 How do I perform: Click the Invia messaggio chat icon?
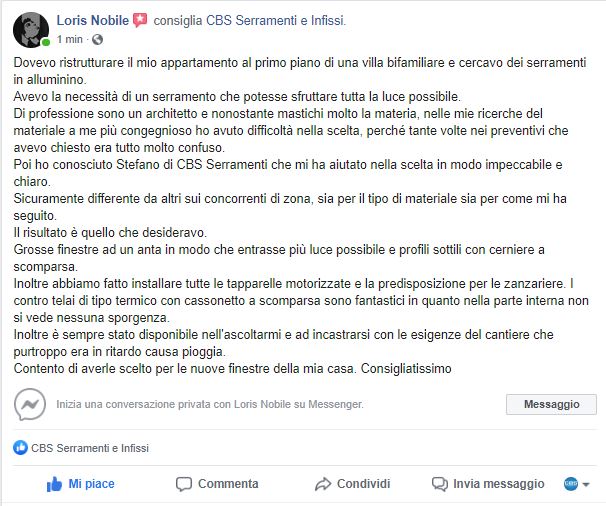pos(439,484)
